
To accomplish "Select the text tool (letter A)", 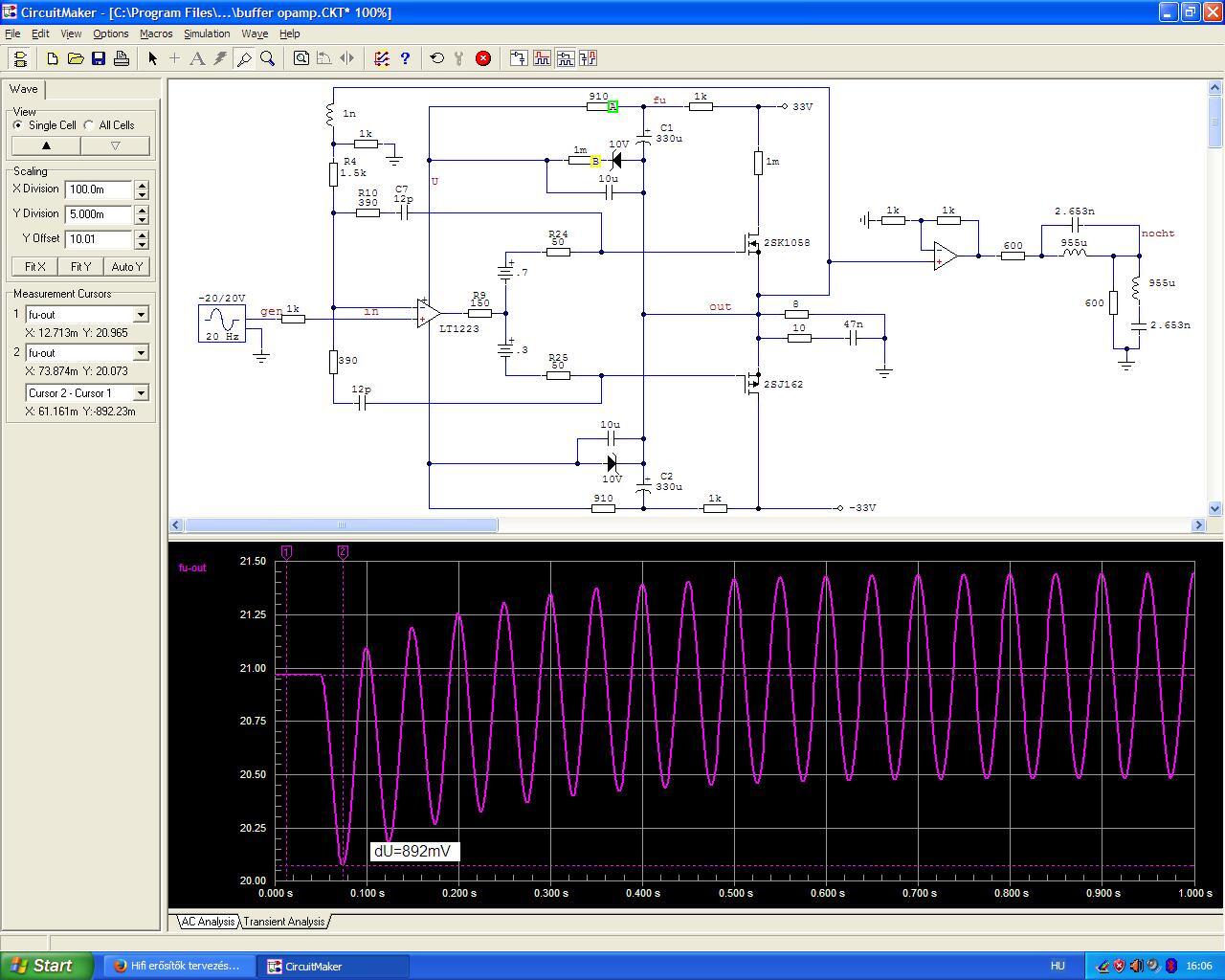I will tap(197, 58).
